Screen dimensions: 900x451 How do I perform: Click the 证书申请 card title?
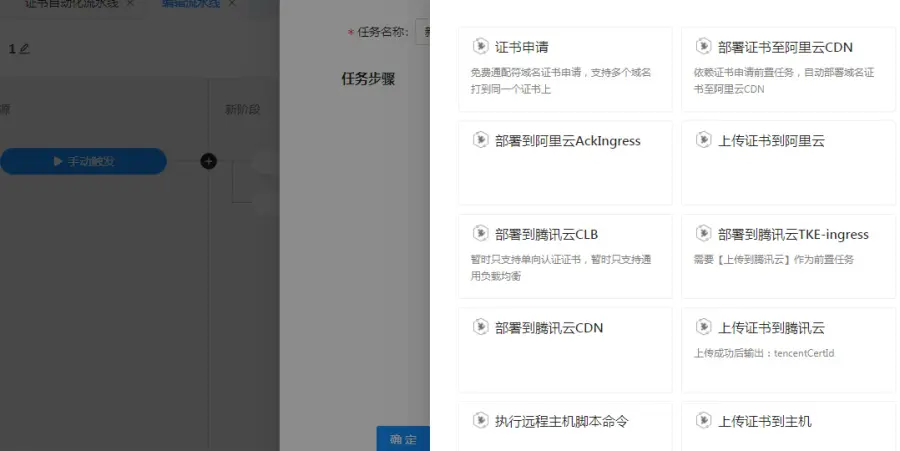522,47
